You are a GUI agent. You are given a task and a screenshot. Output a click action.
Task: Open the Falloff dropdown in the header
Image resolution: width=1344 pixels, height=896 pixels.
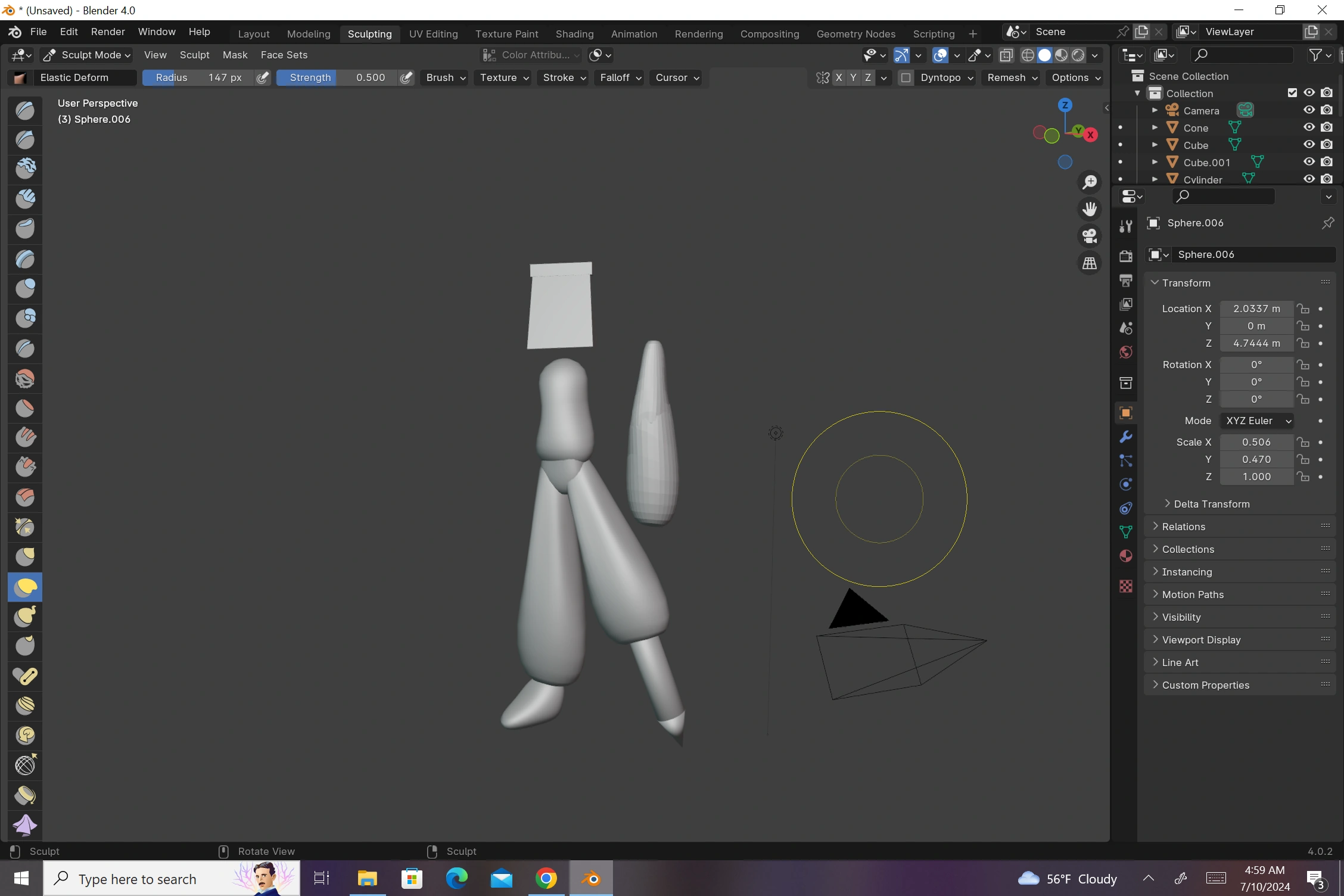coord(619,77)
